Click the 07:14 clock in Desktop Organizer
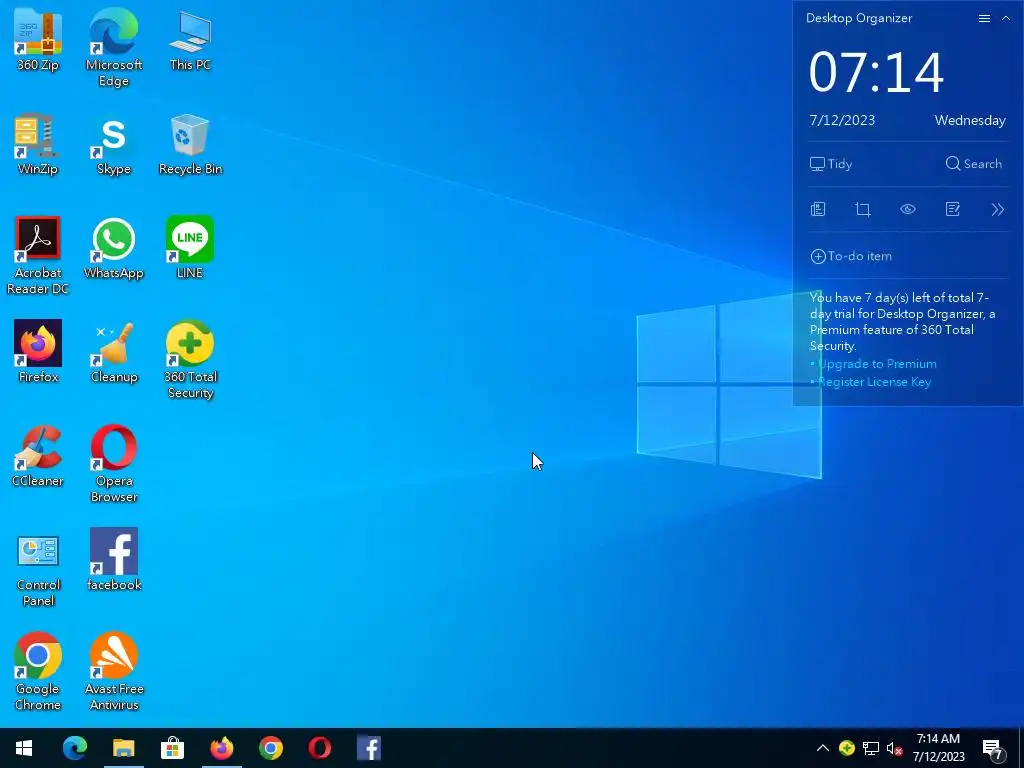Image resolution: width=1024 pixels, height=768 pixels. (x=876, y=72)
